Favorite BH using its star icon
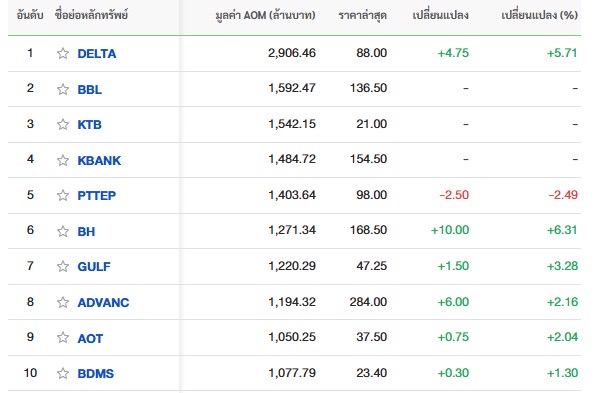The height and width of the screenshot is (393, 596). point(63,231)
